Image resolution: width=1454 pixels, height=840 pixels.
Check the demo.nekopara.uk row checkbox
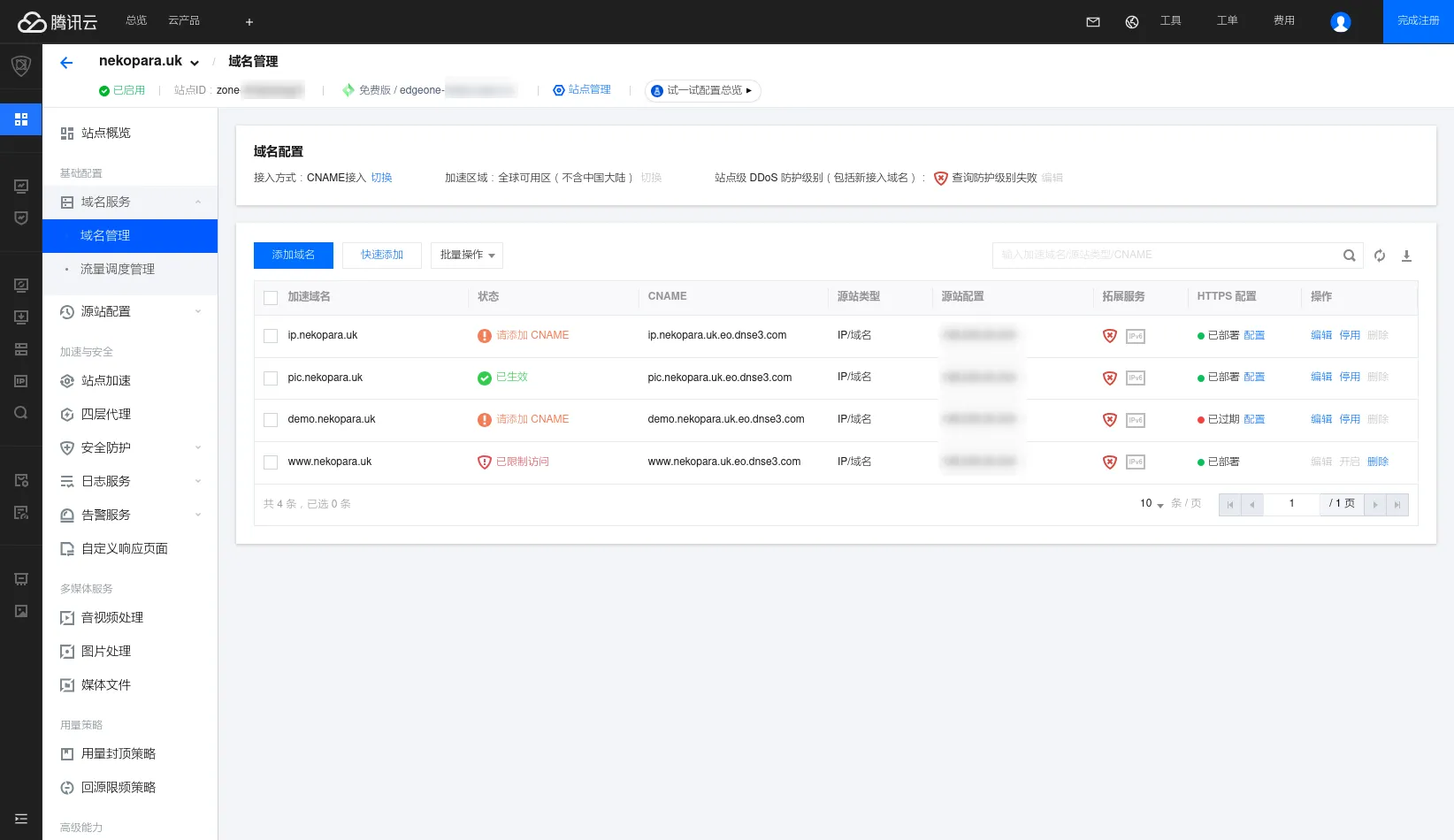[271, 420]
